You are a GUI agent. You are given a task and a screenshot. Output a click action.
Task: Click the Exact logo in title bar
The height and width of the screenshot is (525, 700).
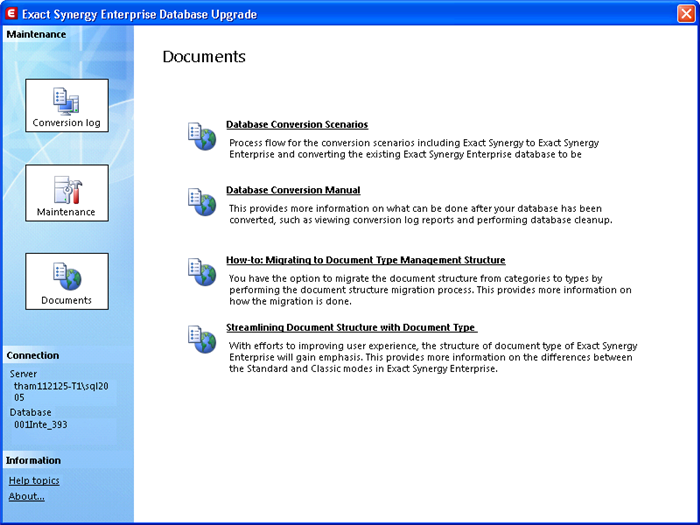tap(11, 13)
